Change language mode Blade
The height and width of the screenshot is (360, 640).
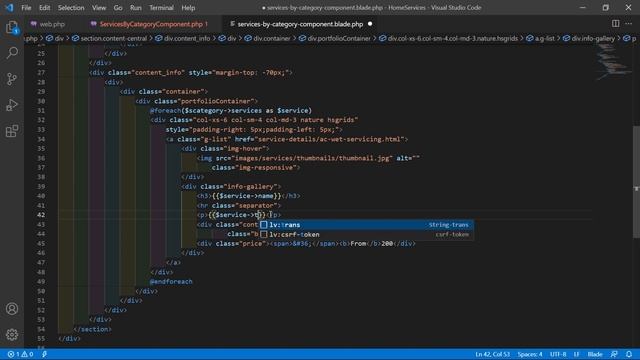click(x=595, y=354)
